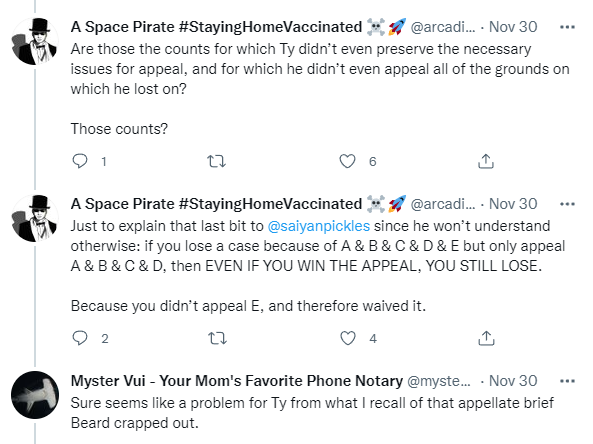Open first A Space Pirate display name

point(216,27)
